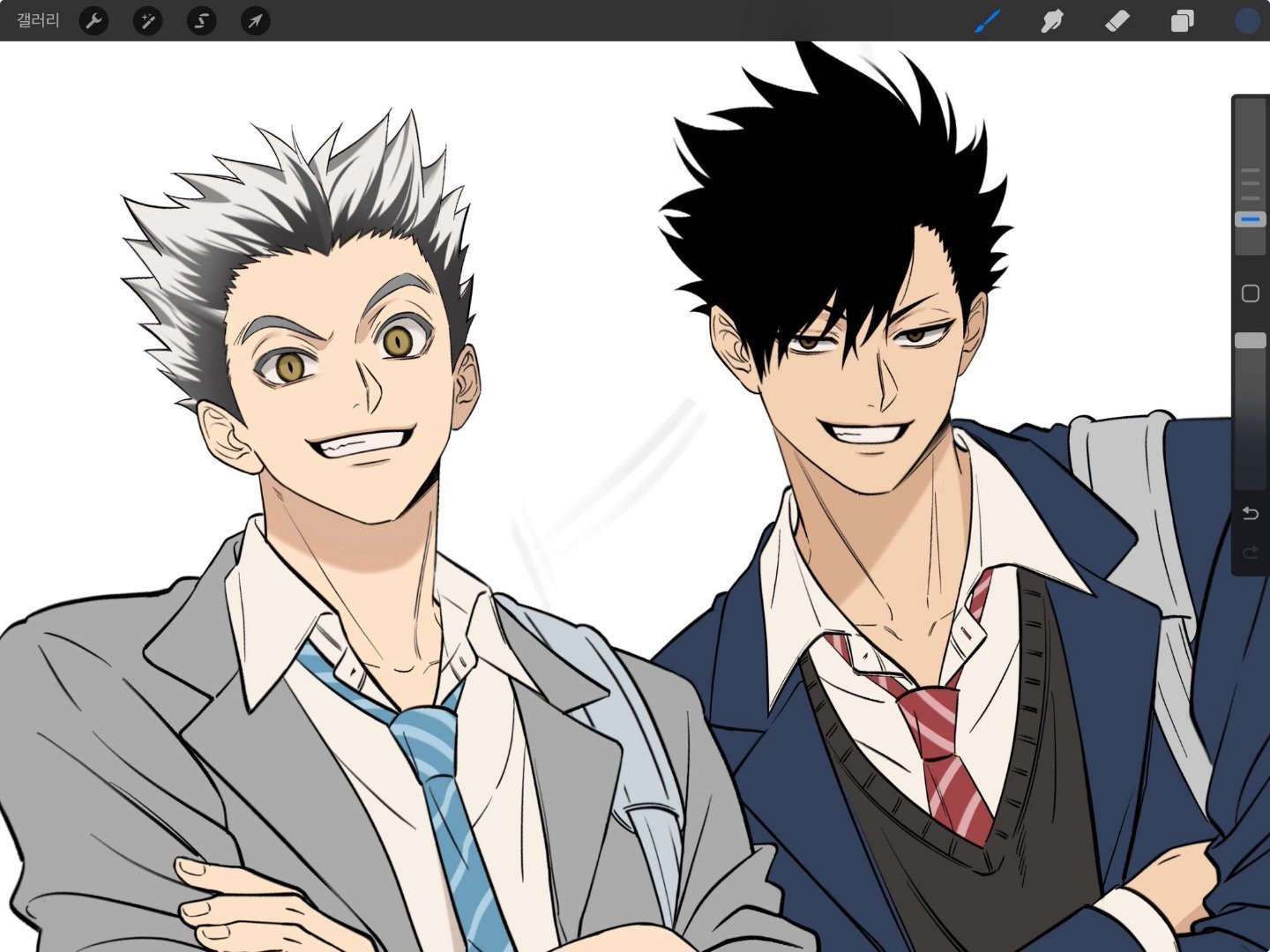Open the active color picker
The height and width of the screenshot is (952, 1270).
click(1247, 20)
